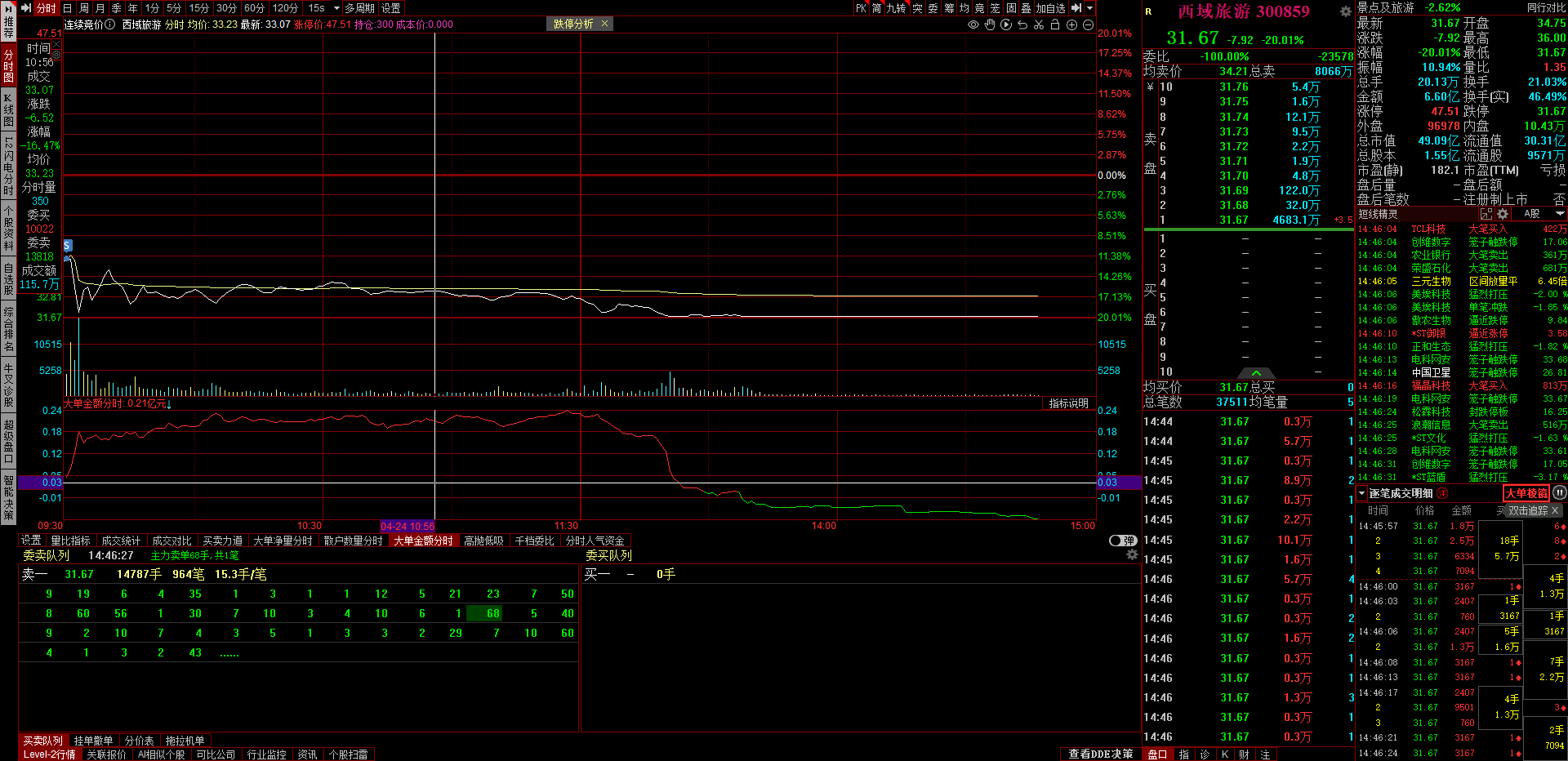Toggle the chart lock icon
The image size is (1568, 761).
[1055, 24]
